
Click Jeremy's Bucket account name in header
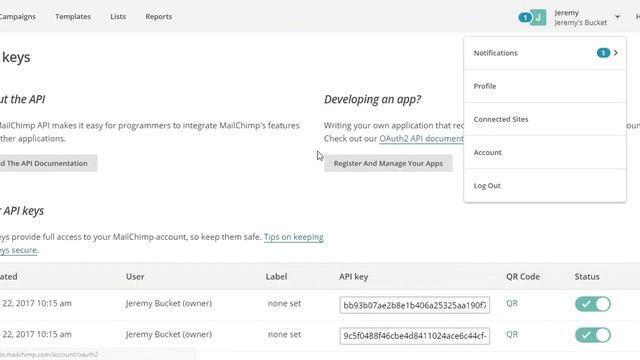pyautogui.click(x=580, y=23)
